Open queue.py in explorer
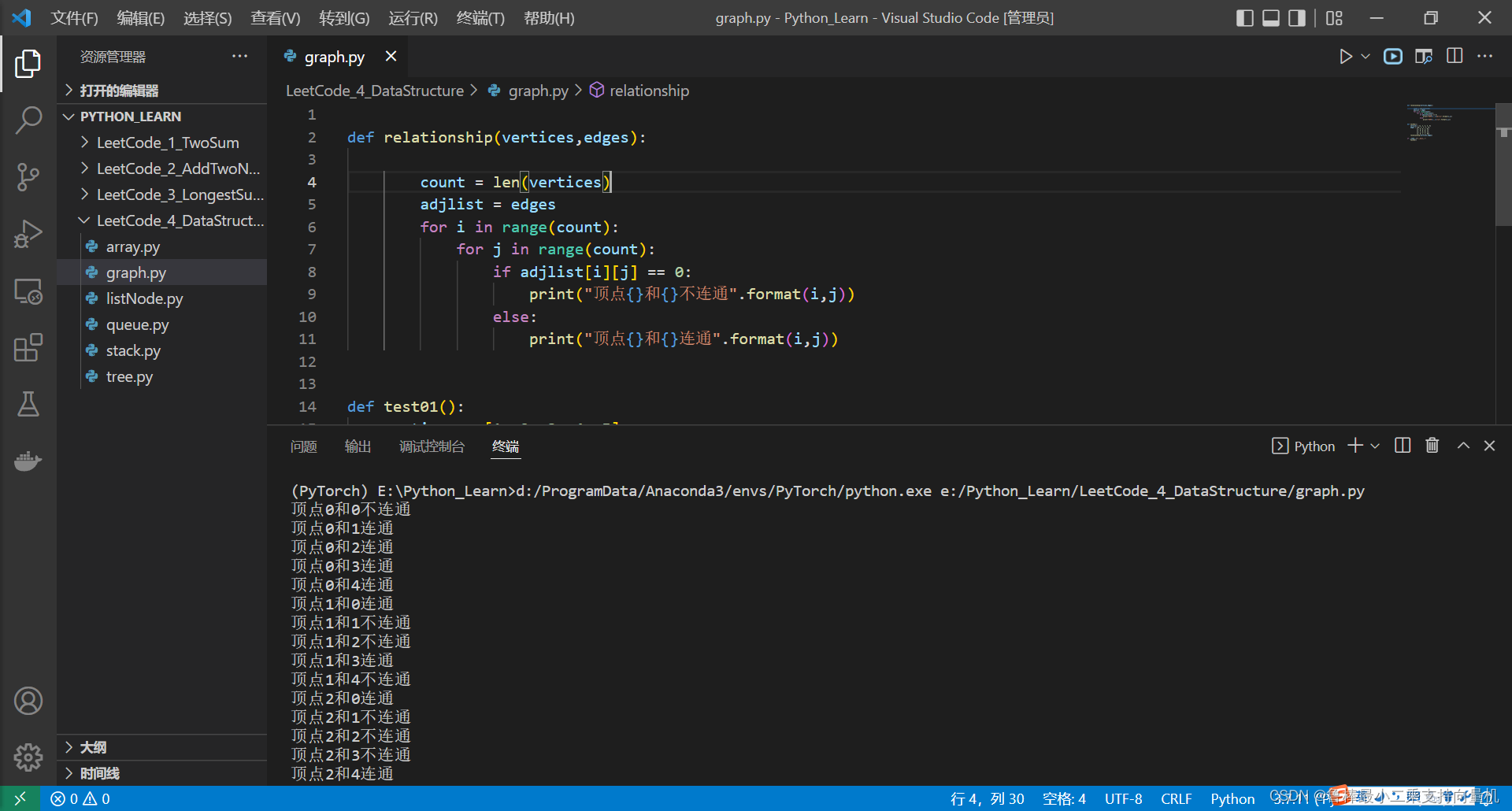This screenshot has height=811, width=1512. click(161, 324)
